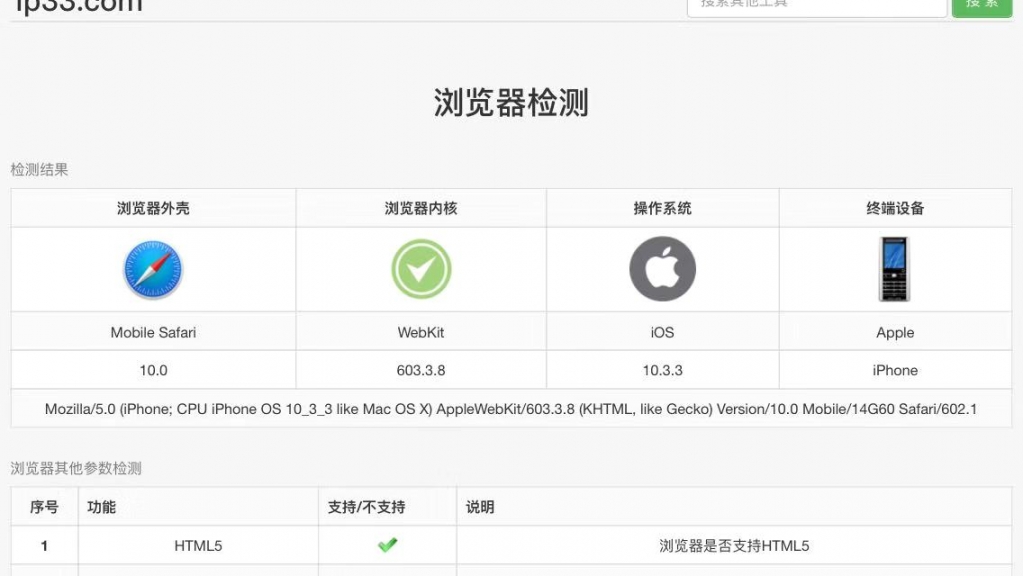Screen dimensions: 1023x576
Task: Click the grey Apple logo icon
Action: click(662, 269)
